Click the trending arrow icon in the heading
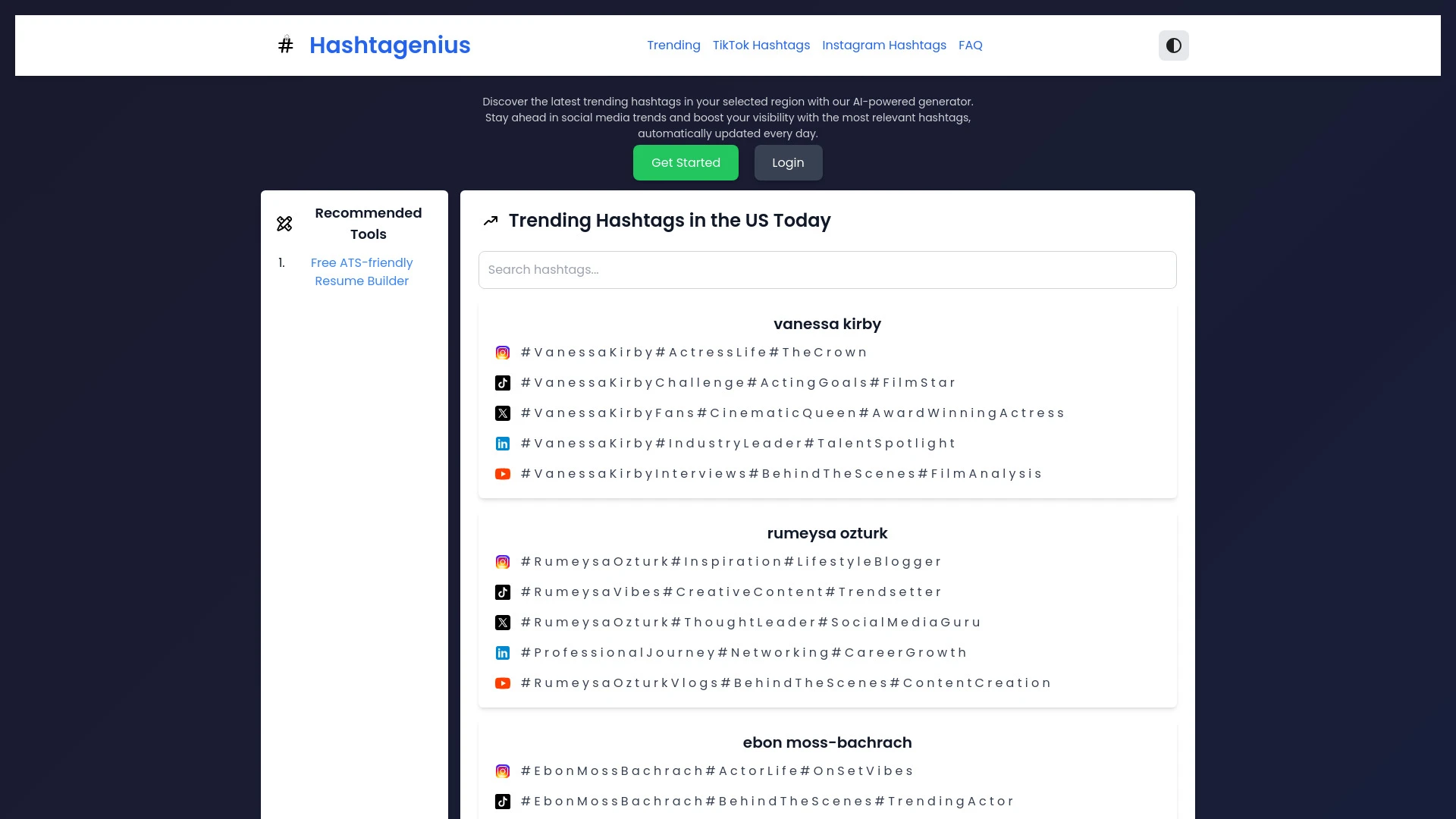1456x819 pixels. (x=491, y=221)
